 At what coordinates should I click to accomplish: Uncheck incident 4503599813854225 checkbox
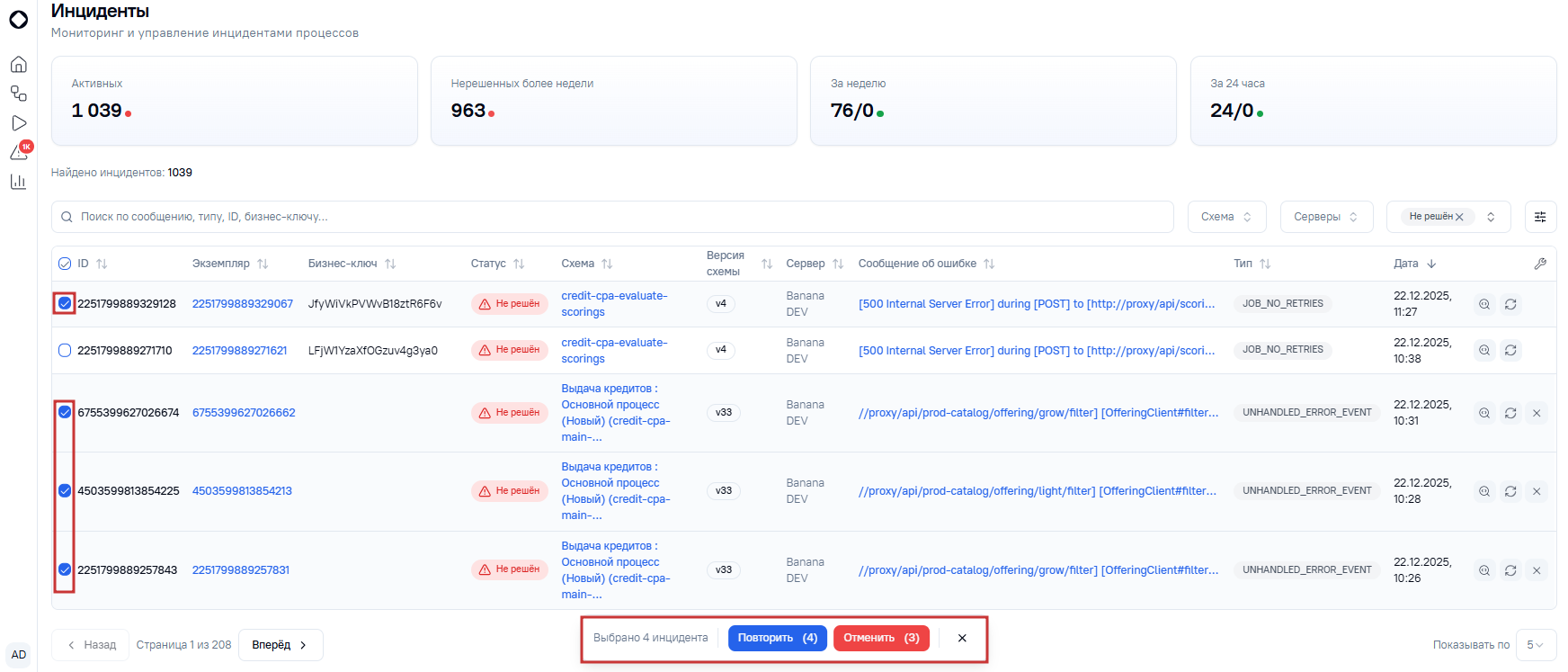point(65,490)
